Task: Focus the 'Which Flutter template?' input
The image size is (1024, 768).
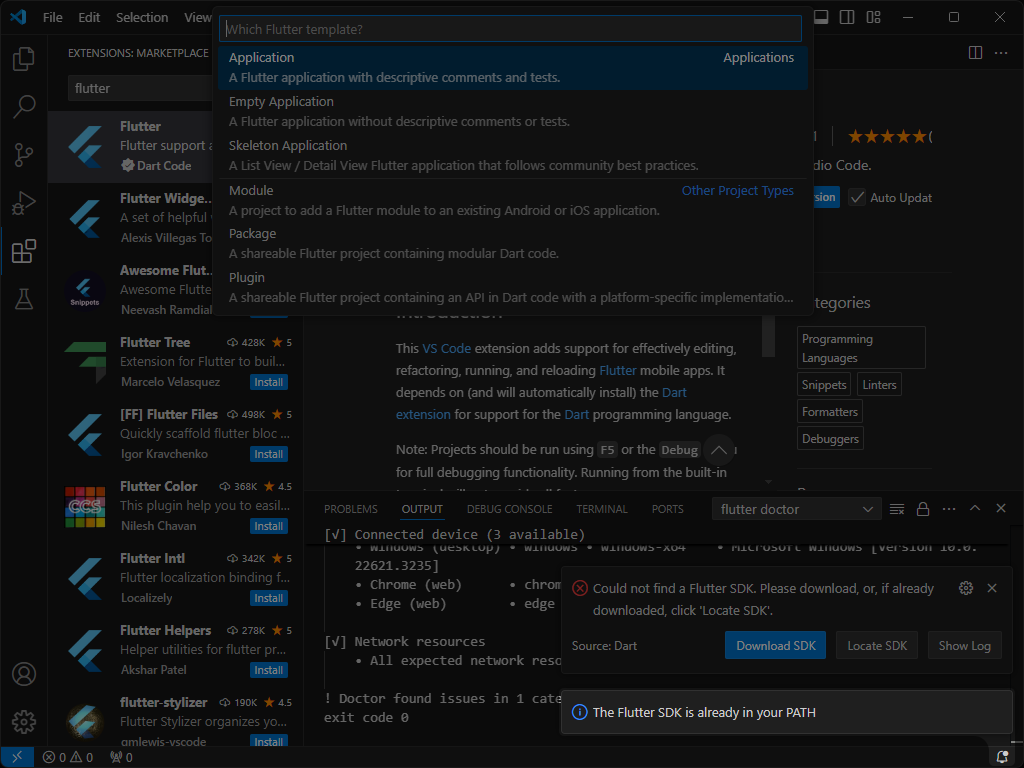Action: pos(510,29)
